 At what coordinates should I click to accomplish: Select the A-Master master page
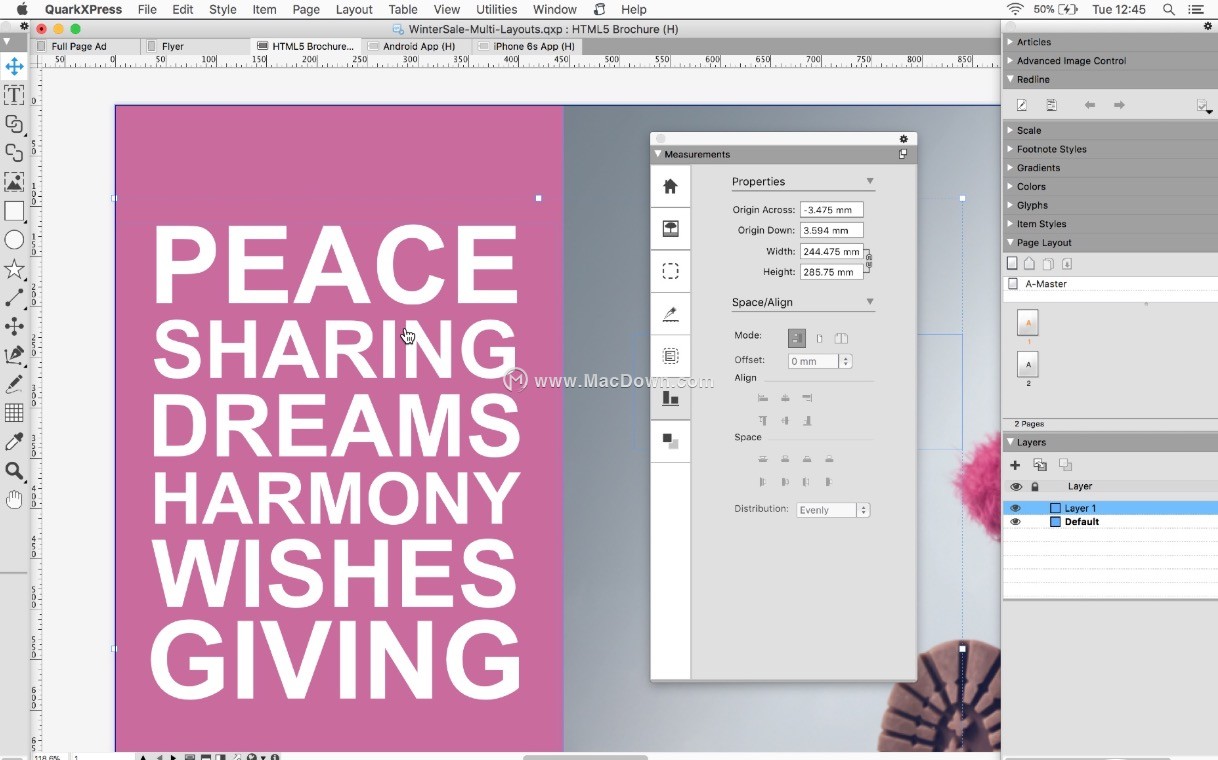click(1045, 284)
